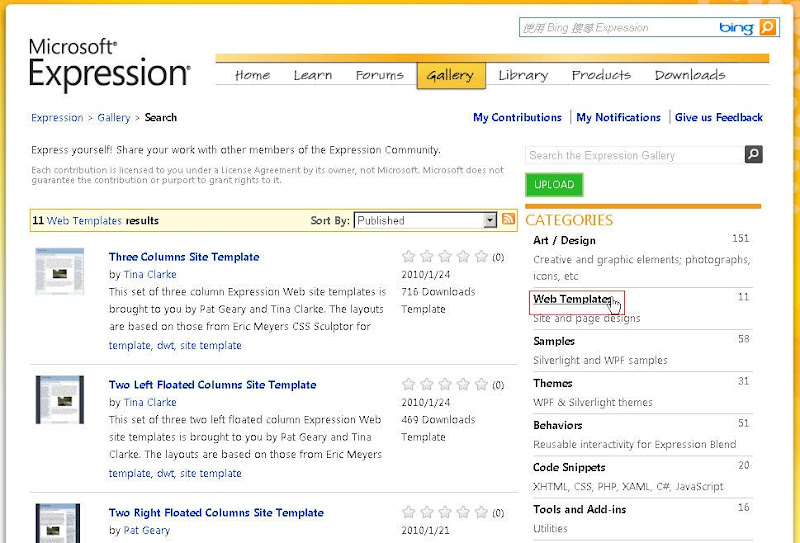
Task: Rate Two Left Floated Columns five stars
Action: pyautogui.click(x=481, y=384)
